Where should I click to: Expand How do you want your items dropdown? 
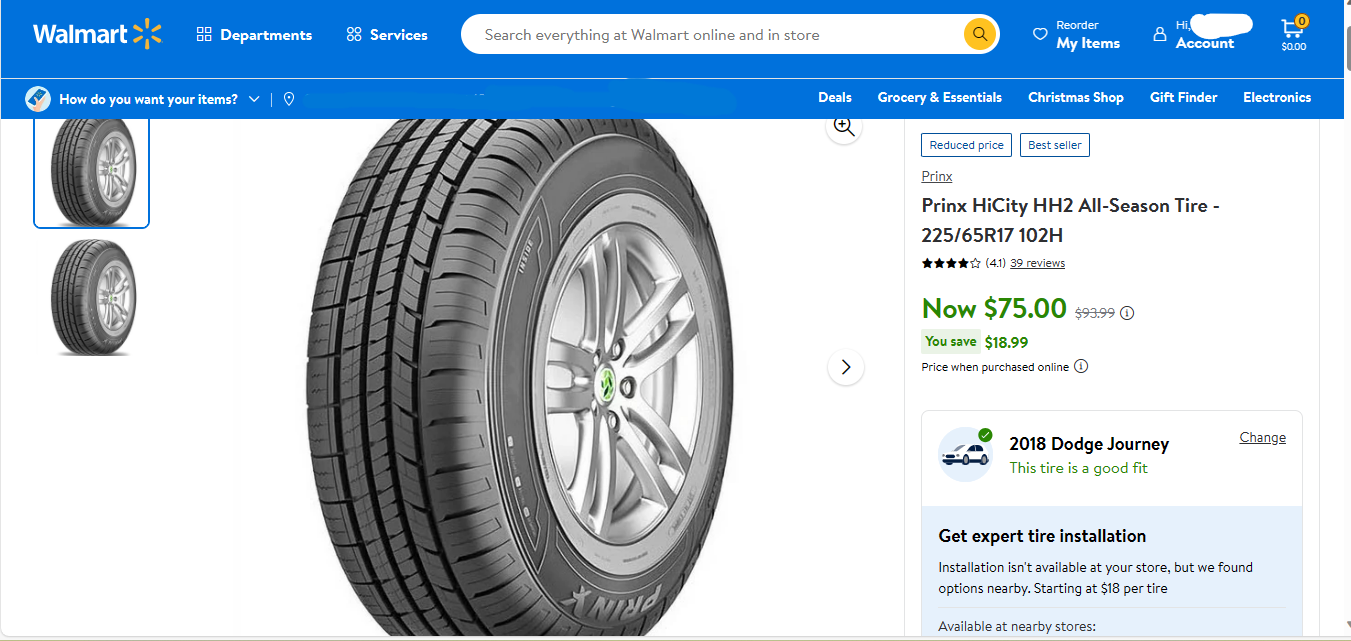(x=253, y=98)
